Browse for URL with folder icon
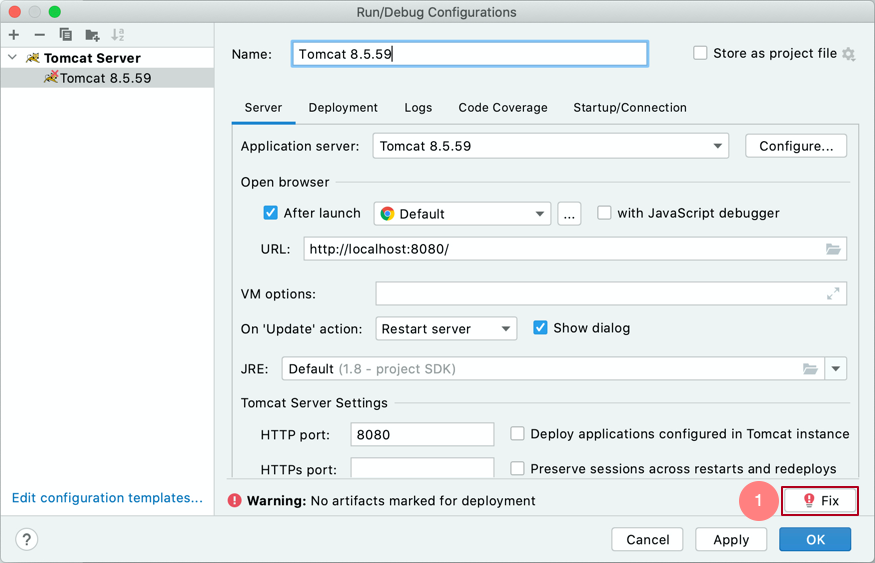The height and width of the screenshot is (563, 875). pyautogui.click(x=833, y=249)
